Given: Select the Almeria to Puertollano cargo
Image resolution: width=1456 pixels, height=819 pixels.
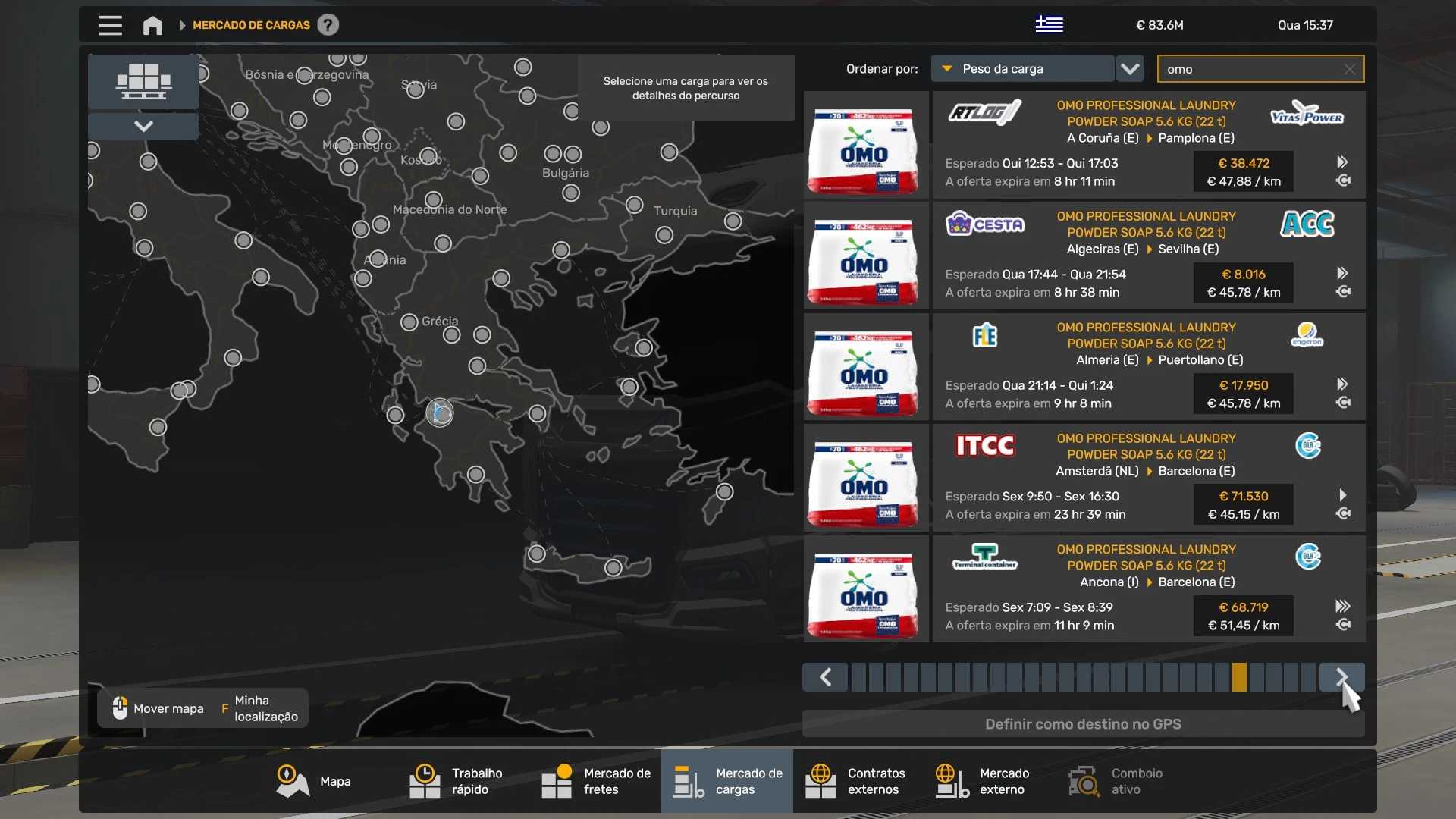Looking at the screenshot, I should (x=1148, y=366).
